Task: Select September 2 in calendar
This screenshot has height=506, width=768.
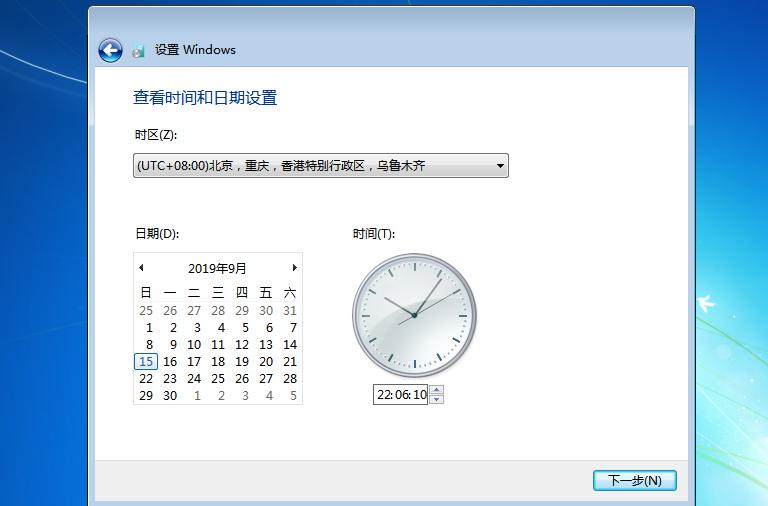Action: (x=173, y=328)
